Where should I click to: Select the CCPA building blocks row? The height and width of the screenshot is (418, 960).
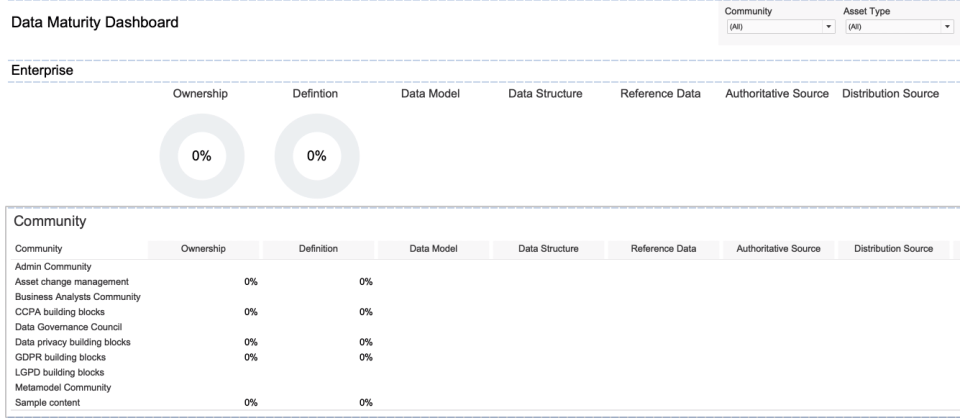(59, 311)
